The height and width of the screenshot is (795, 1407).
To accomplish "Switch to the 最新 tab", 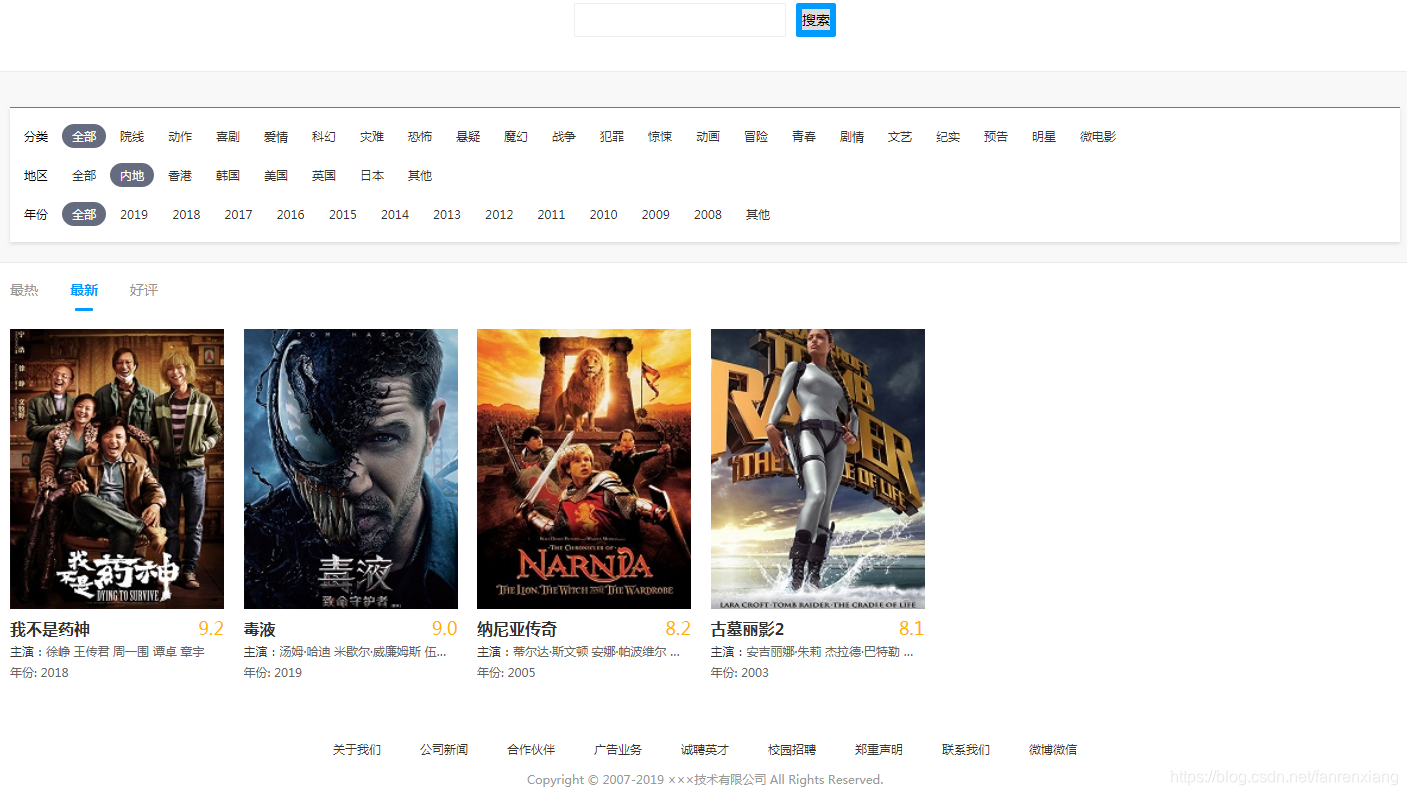I will [84, 290].
